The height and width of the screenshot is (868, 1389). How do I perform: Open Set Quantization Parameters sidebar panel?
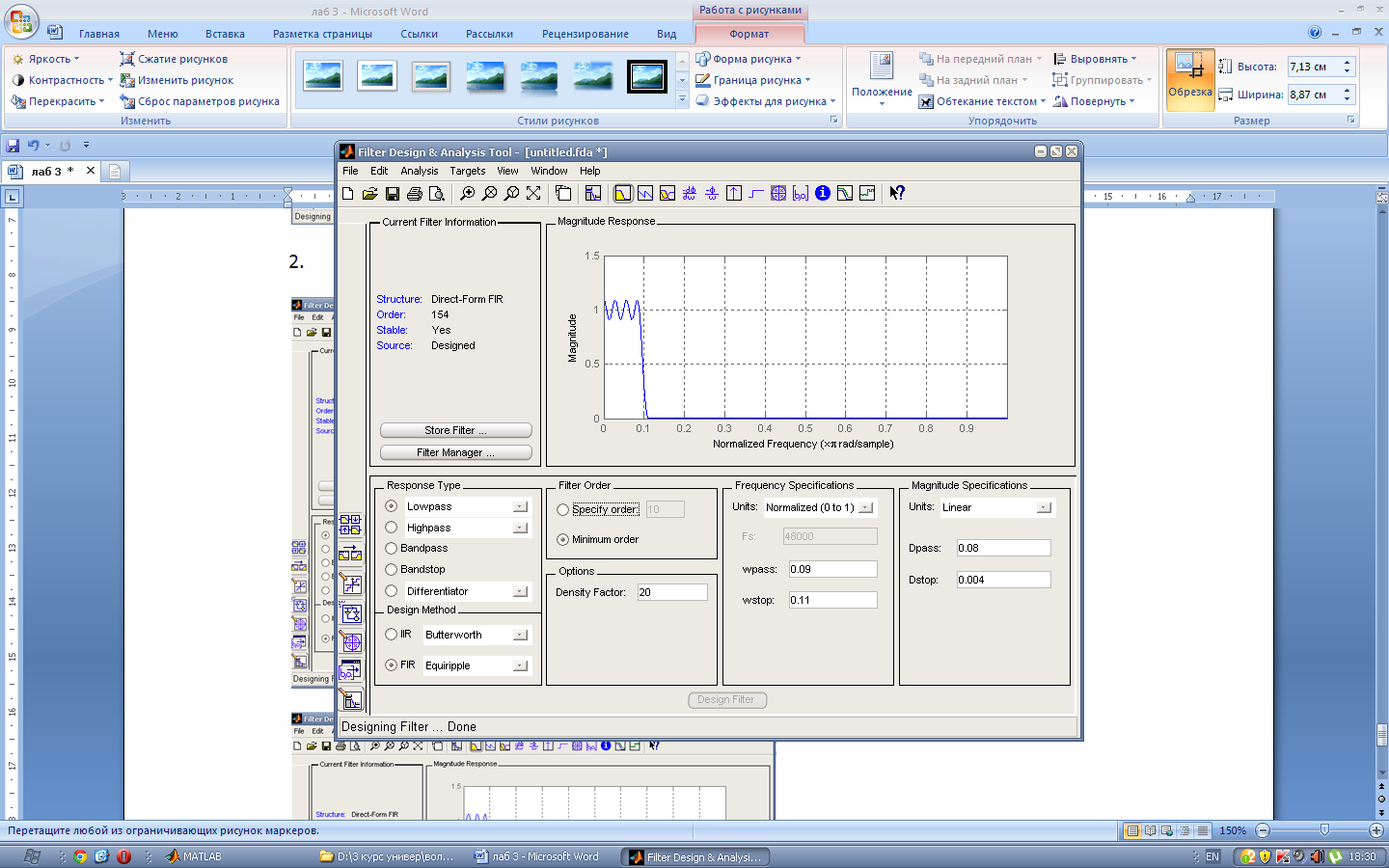coord(350,584)
